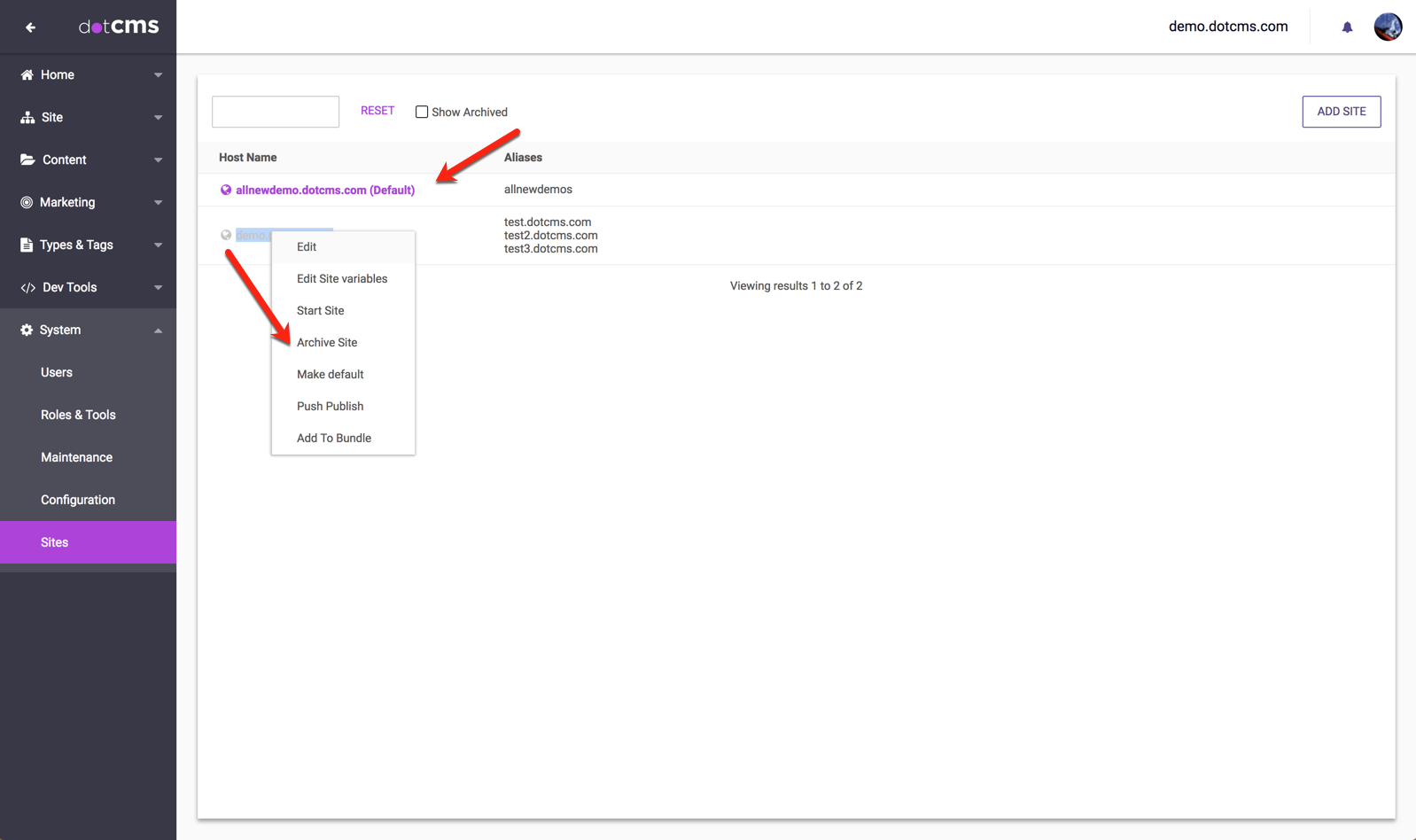Viewport: 1416px width, 840px height.
Task: Click the Site sitemap icon in sidebar
Action: [27, 118]
